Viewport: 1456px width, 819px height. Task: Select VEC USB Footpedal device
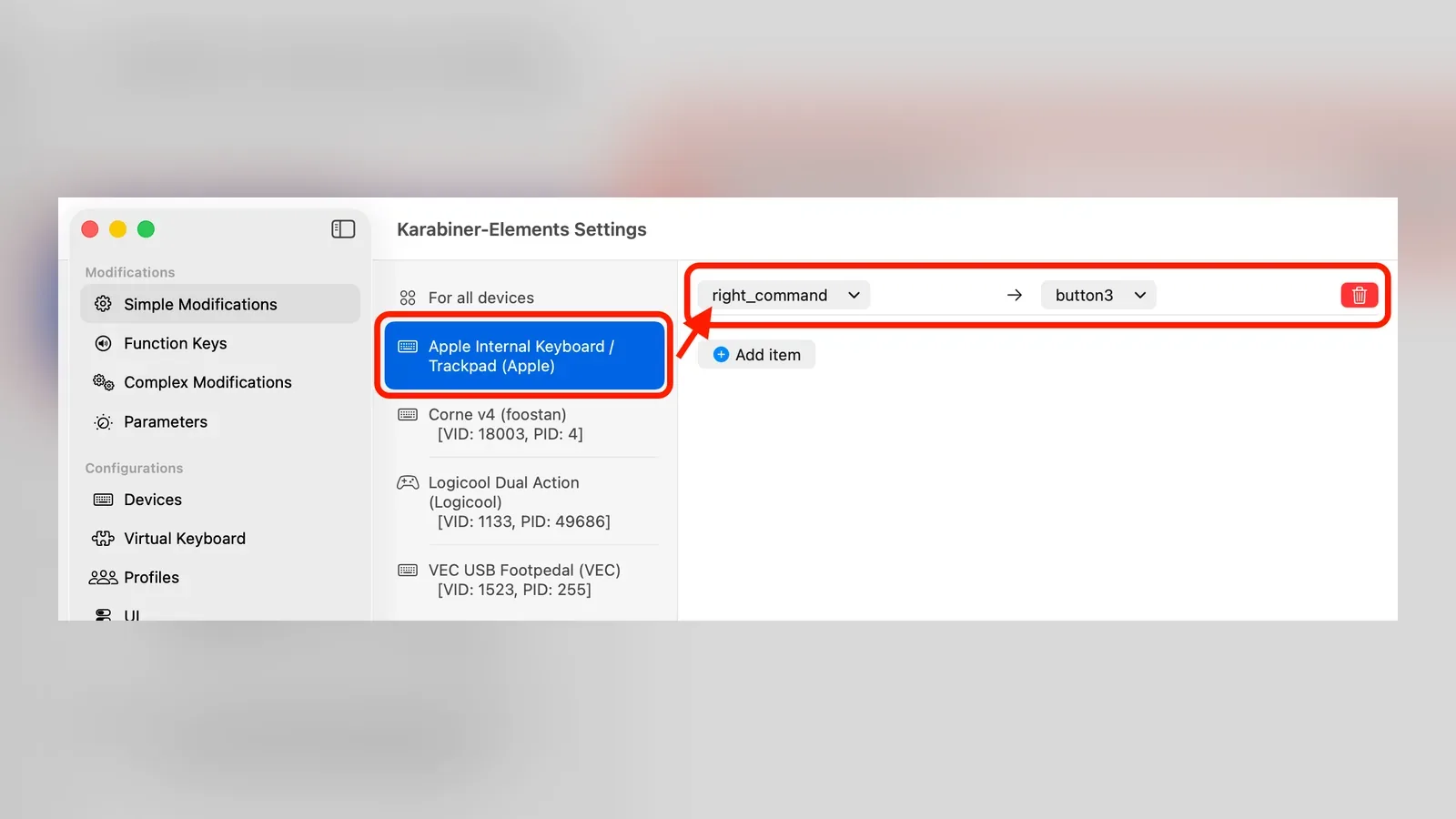tap(524, 580)
